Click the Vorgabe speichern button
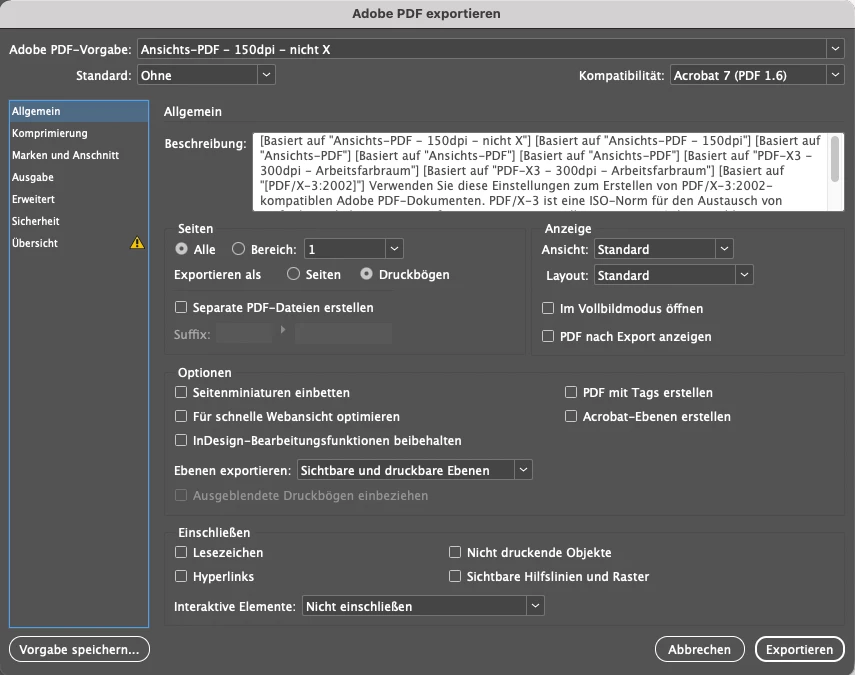Image resolution: width=855 pixels, height=675 pixels. [79, 649]
